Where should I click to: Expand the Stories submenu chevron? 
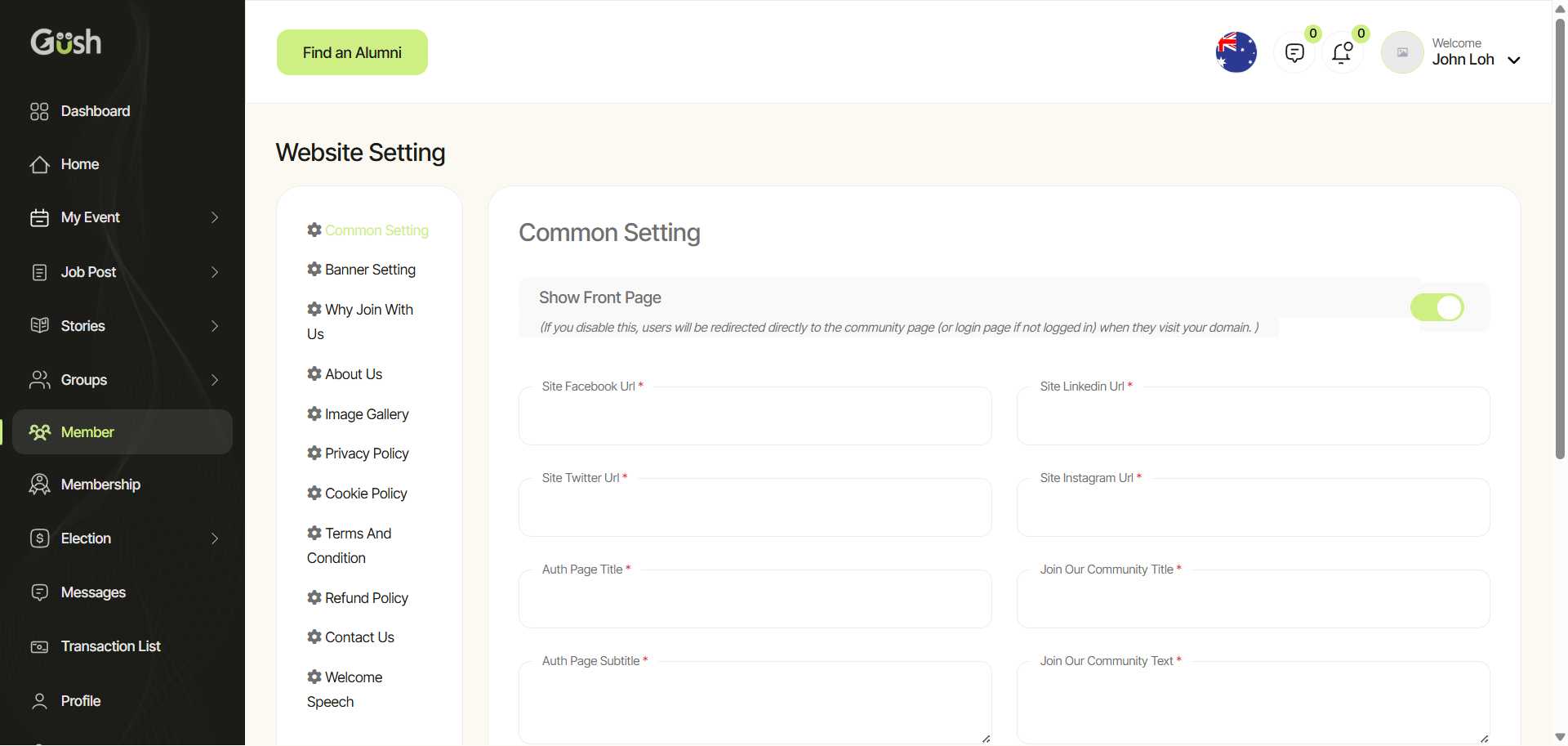click(215, 326)
